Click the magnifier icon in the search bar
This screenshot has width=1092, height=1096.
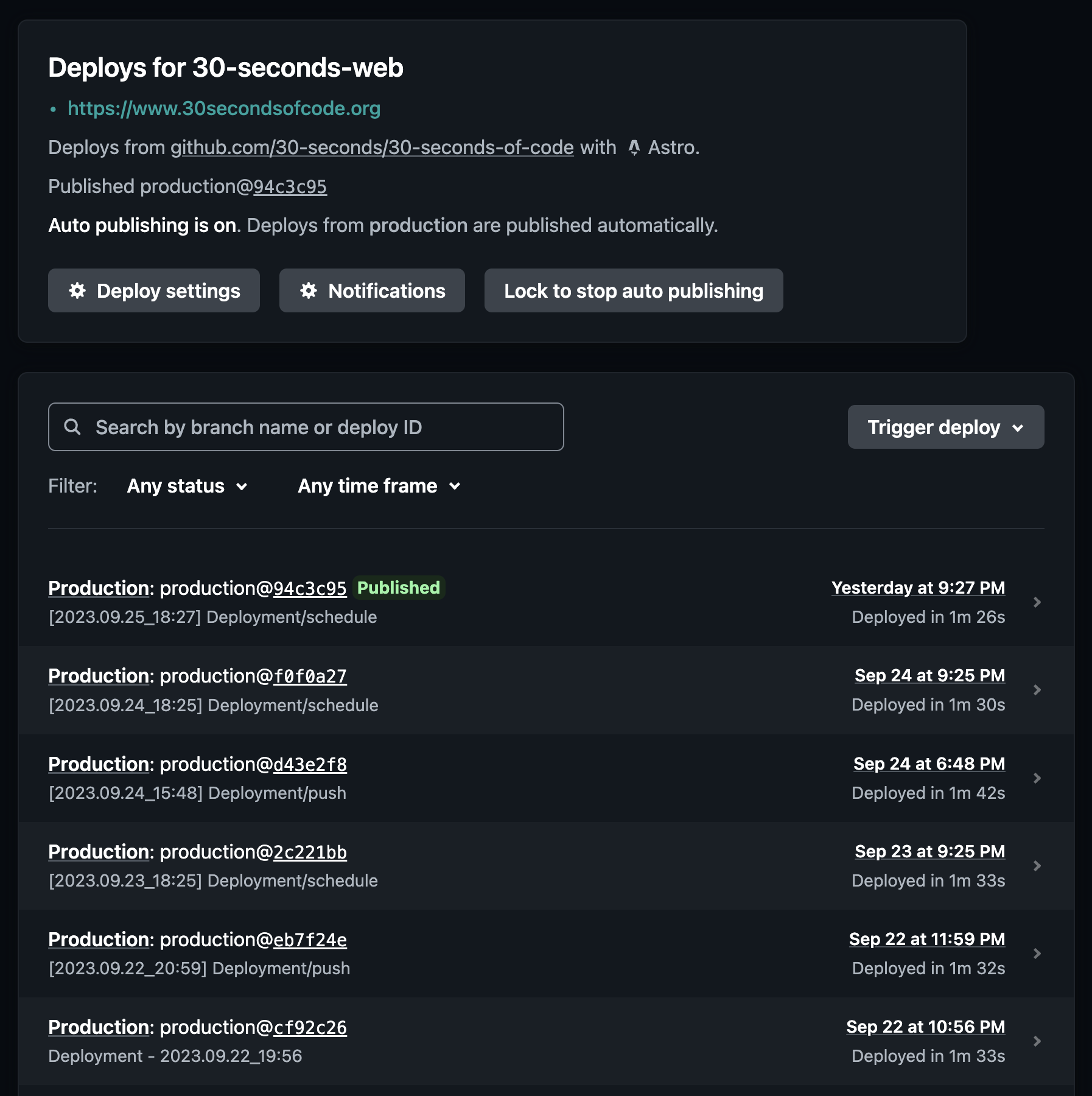(73, 427)
